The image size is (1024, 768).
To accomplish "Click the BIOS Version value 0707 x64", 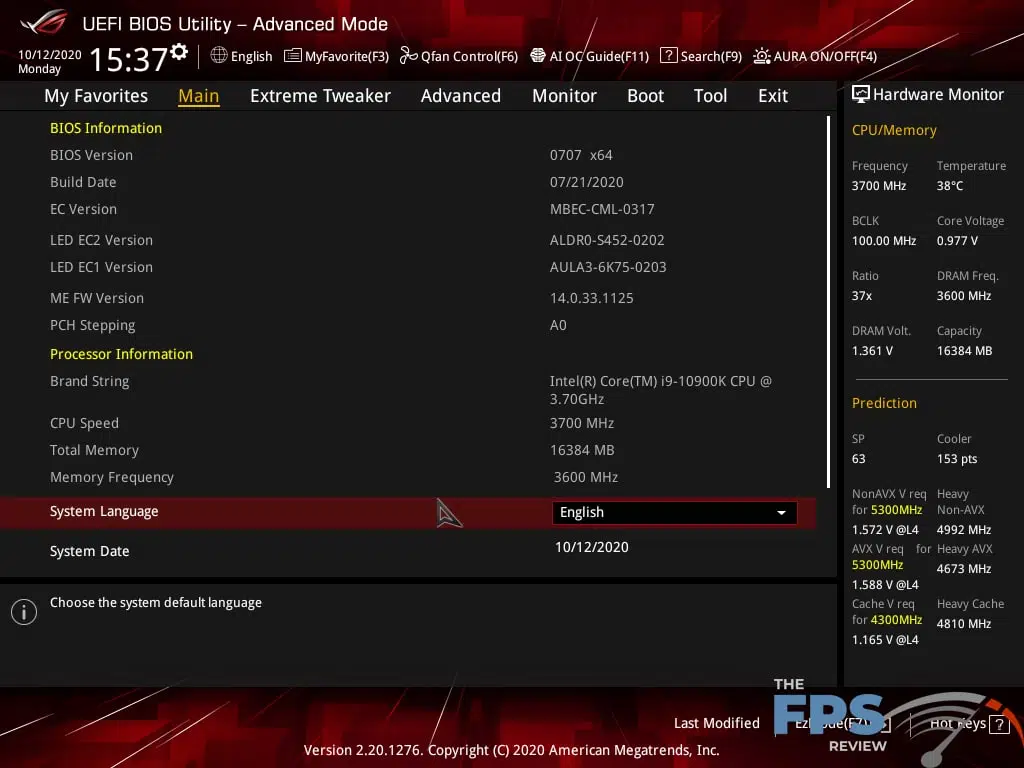I will (581, 155).
